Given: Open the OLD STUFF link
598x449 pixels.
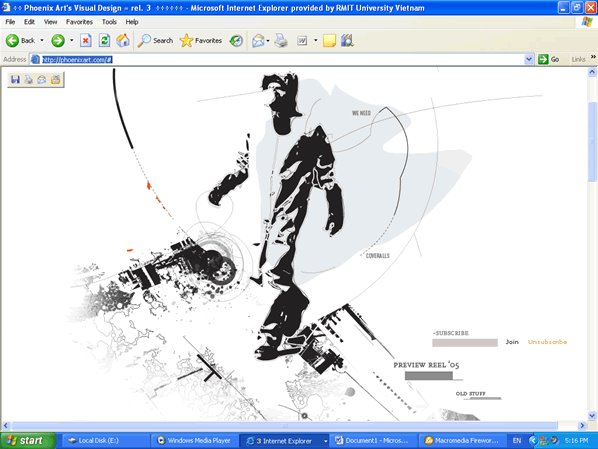Looking at the screenshot, I should pos(471,393).
